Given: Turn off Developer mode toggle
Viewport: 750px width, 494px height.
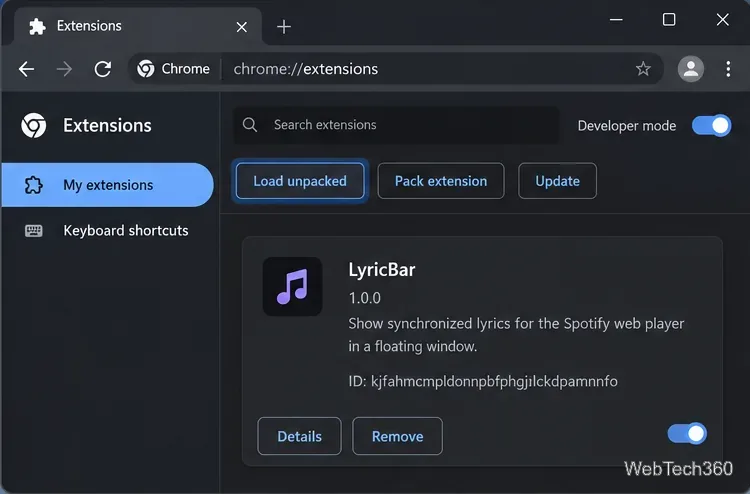Looking at the screenshot, I should point(711,125).
